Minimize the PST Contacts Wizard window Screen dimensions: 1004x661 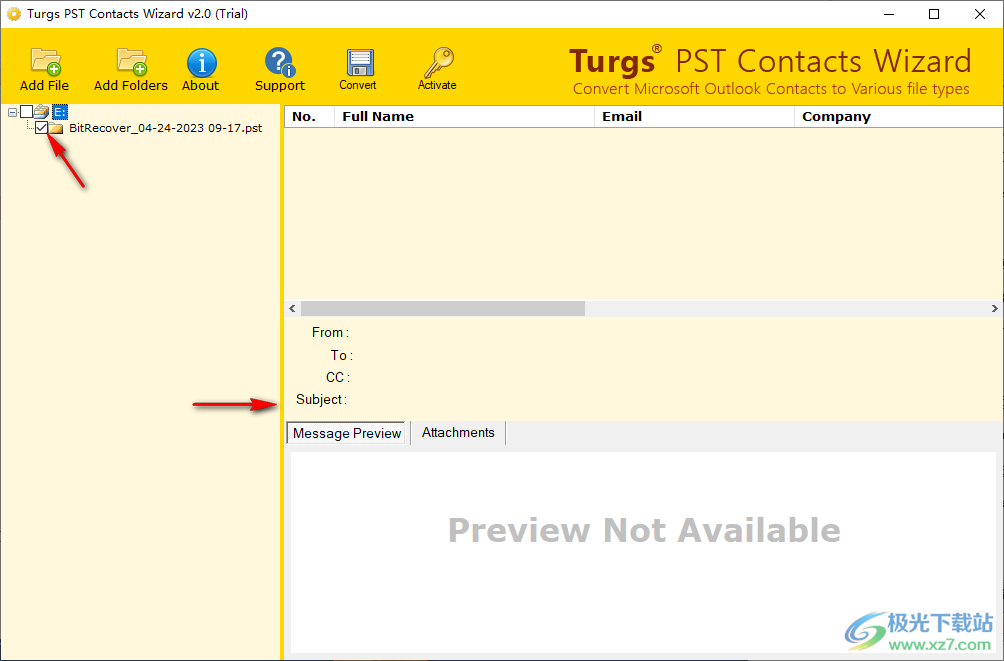click(889, 14)
